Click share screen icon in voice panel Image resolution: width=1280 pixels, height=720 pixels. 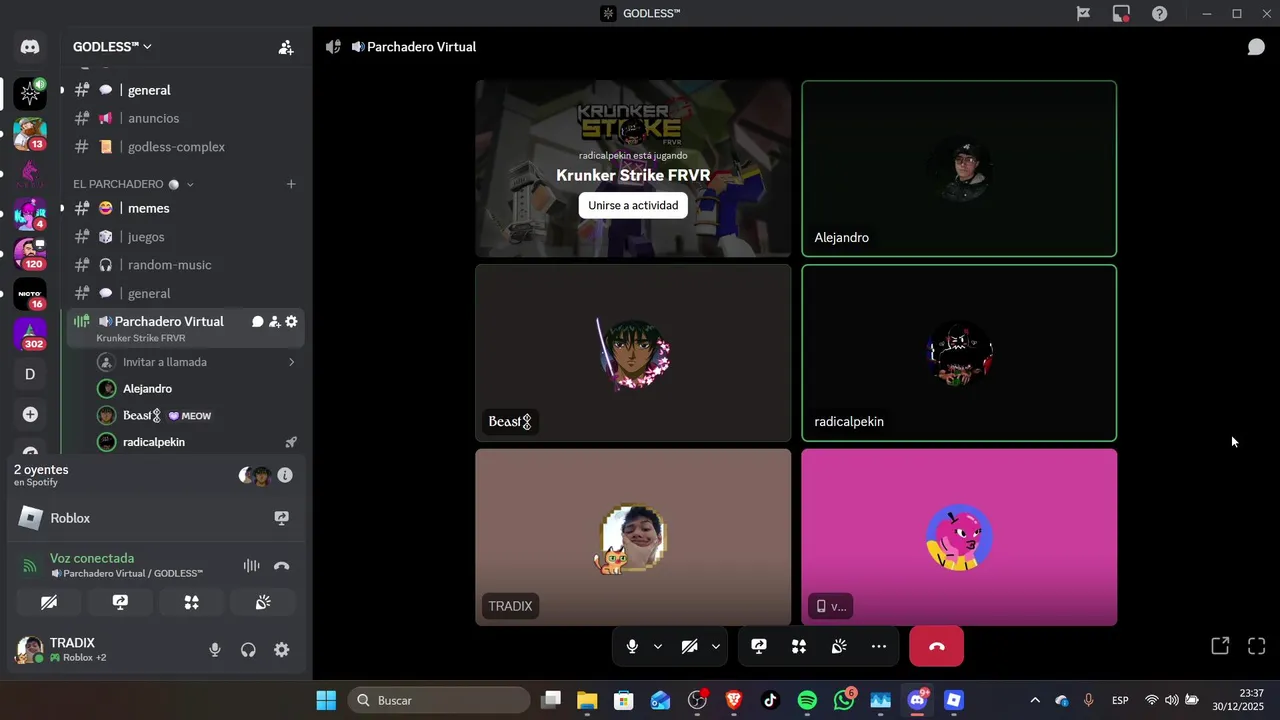tap(120, 602)
